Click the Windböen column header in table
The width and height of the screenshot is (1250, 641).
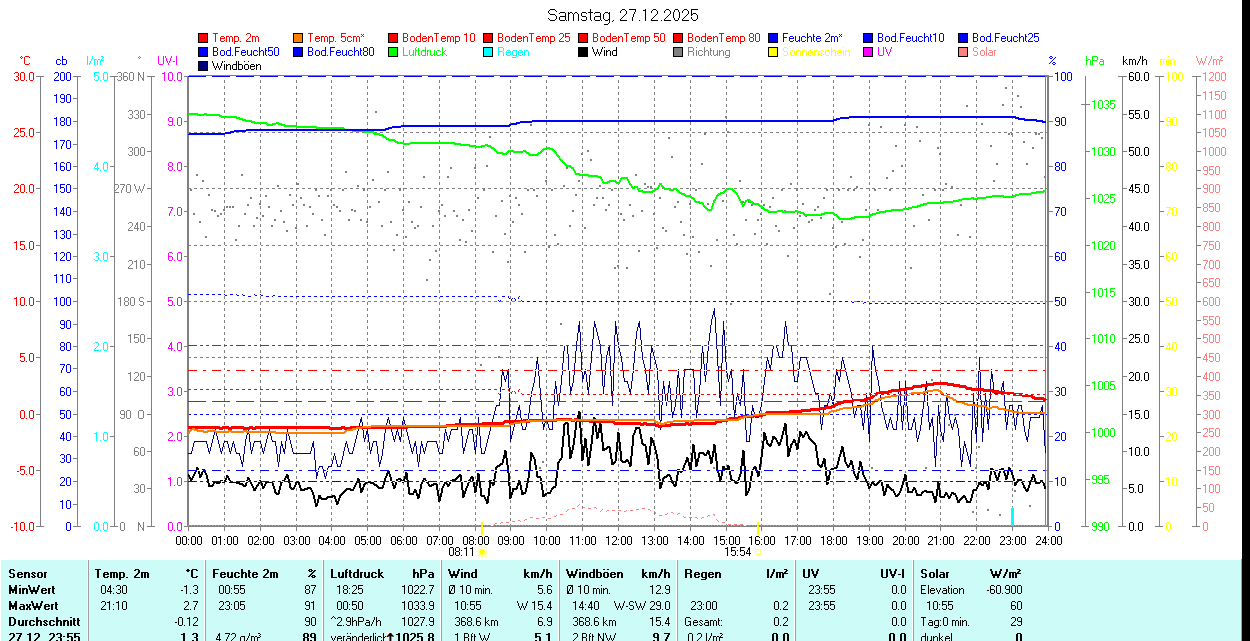[593, 574]
